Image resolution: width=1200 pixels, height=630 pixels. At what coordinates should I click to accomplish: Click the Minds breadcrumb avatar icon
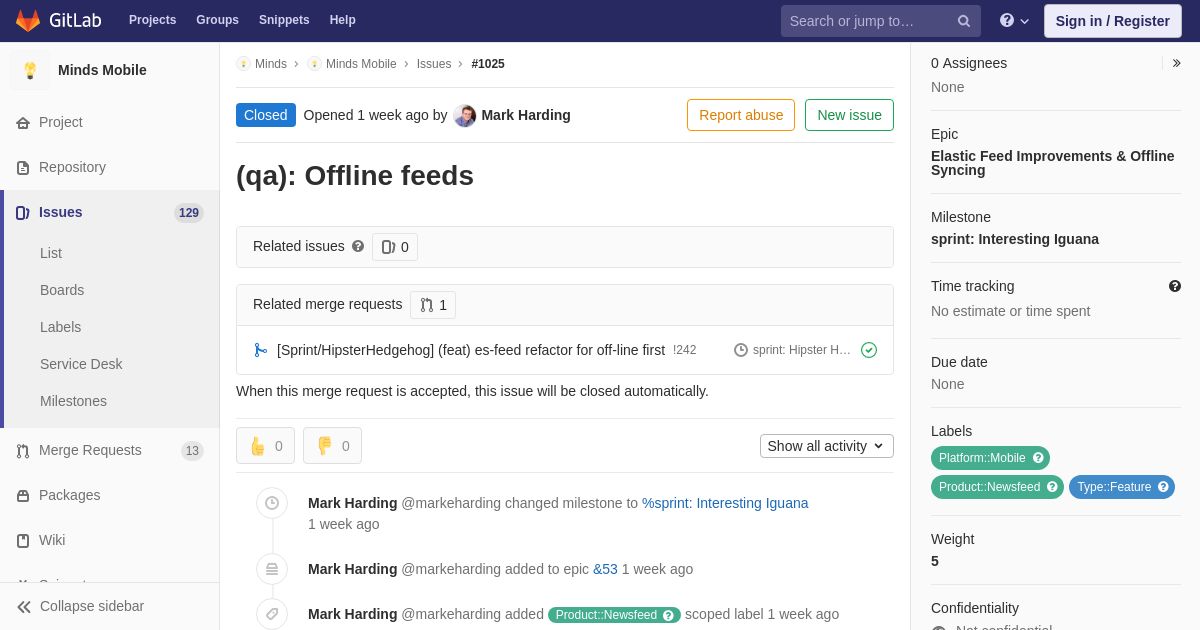(243, 64)
